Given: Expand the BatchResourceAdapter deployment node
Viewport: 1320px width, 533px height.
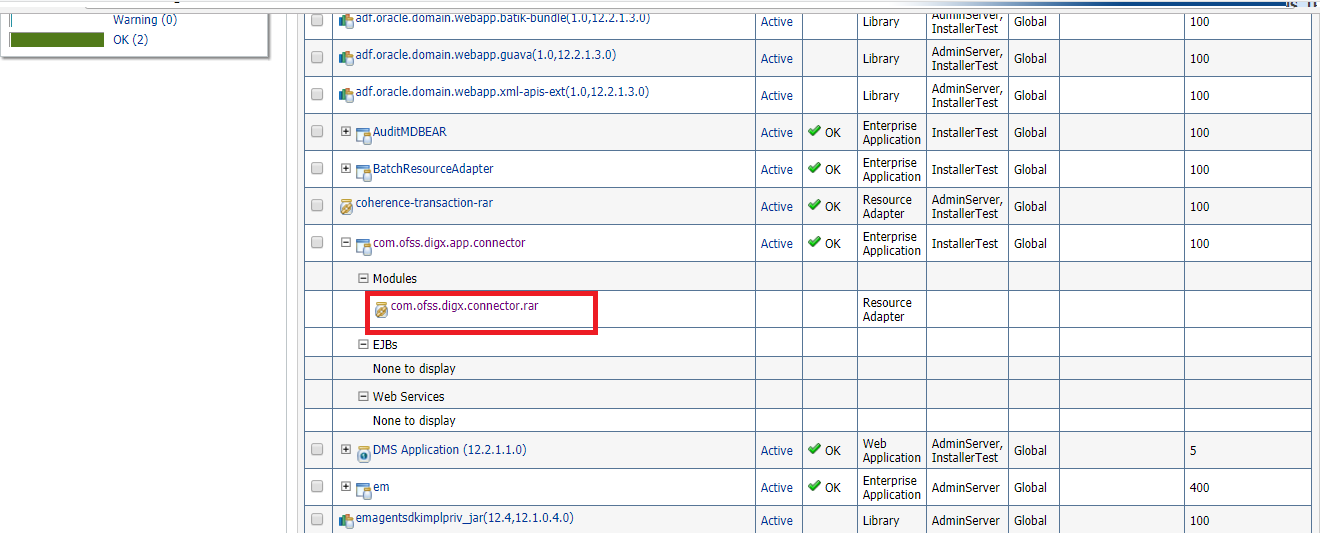Looking at the screenshot, I should coord(346,168).
